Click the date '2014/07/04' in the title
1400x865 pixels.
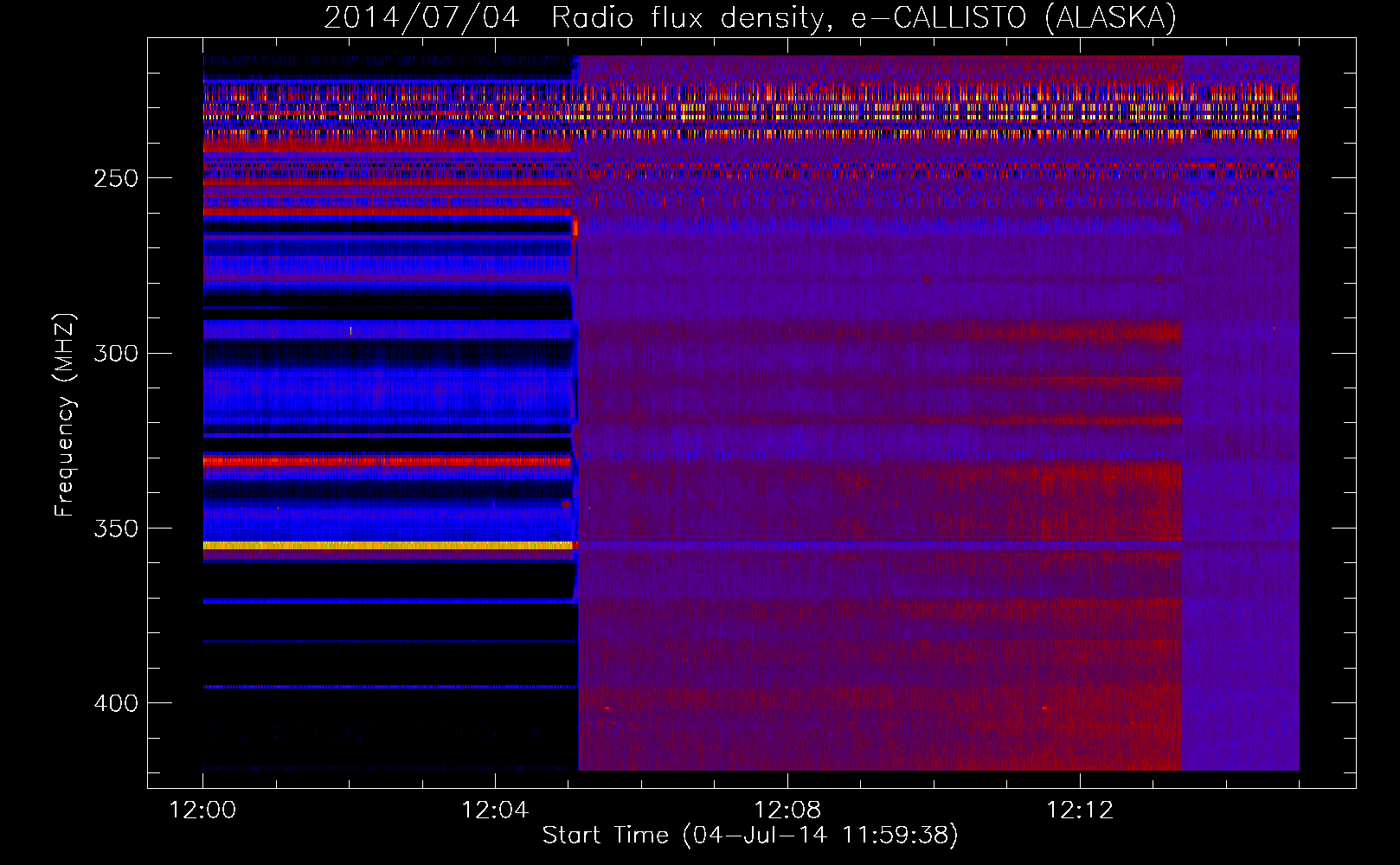click(421, 17)
